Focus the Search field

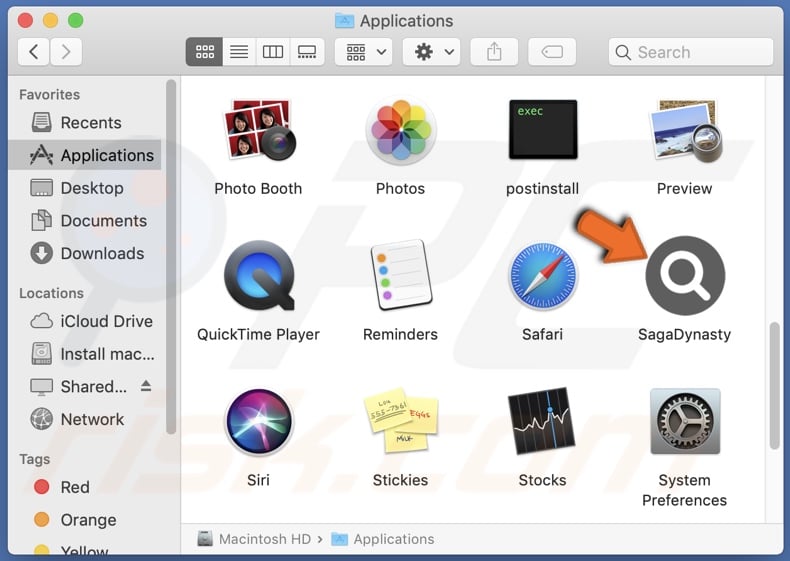pyautogui.click(x=691, y=52)
